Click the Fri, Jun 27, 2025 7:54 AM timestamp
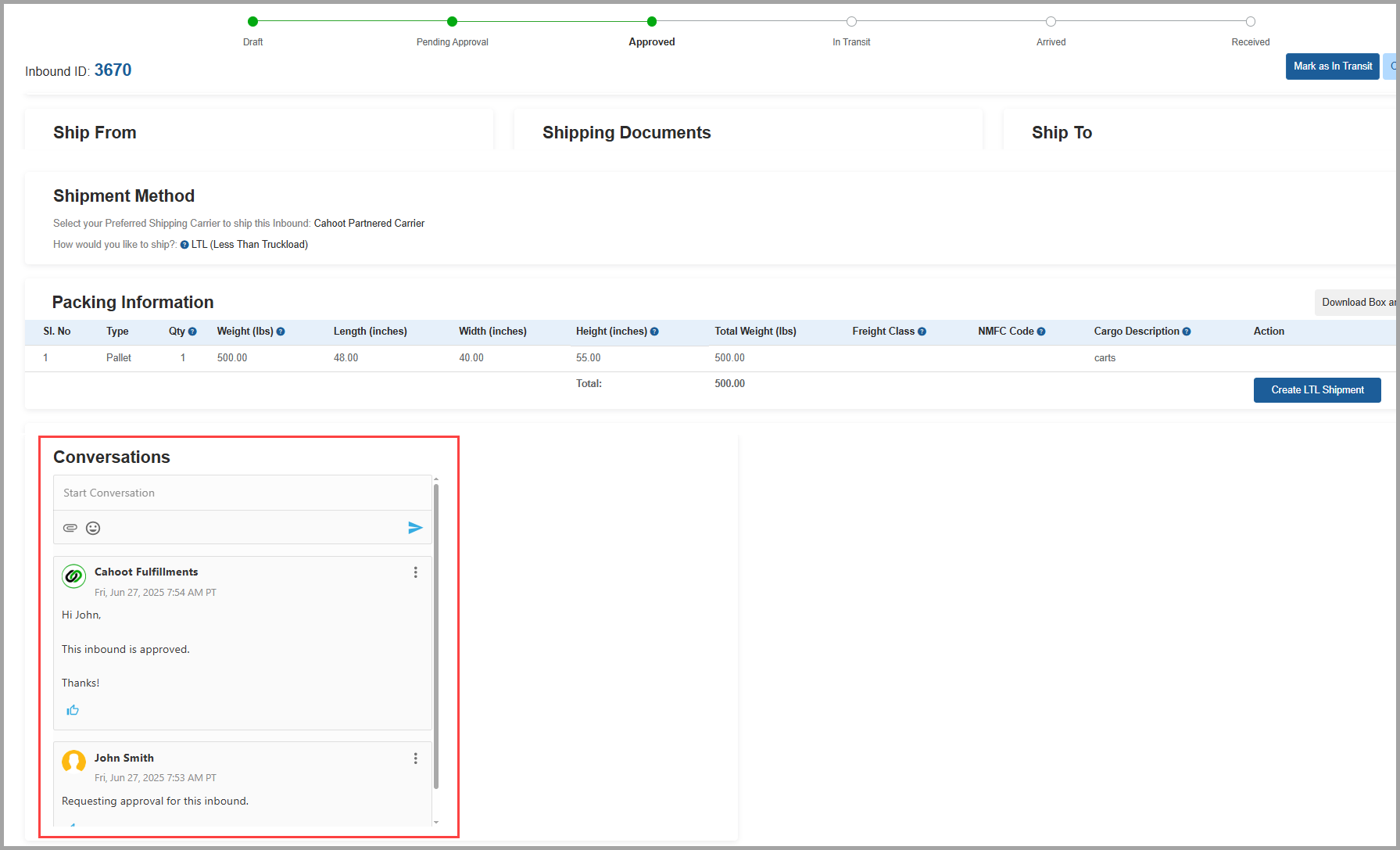 click(156, 593)
